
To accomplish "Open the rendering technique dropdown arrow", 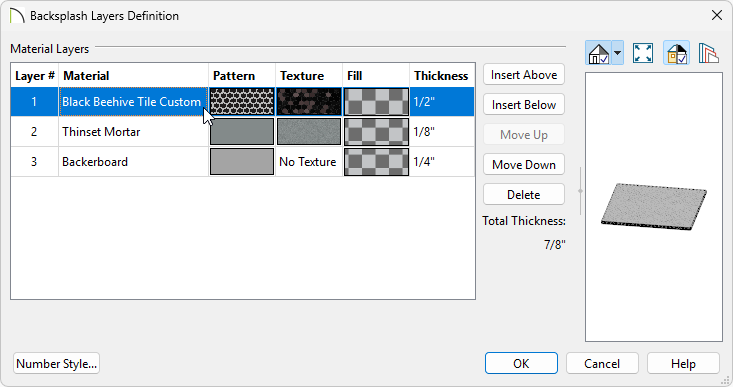I will pyautogui.click(x=618, y=53).
